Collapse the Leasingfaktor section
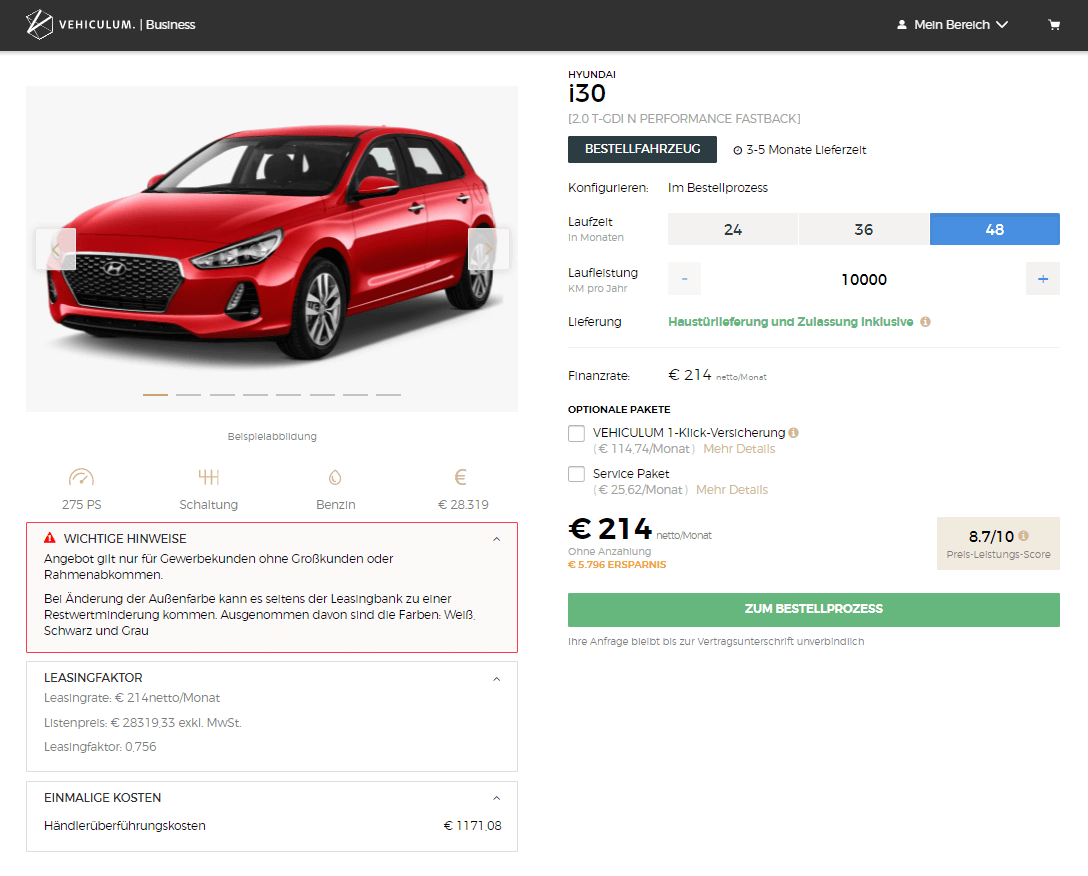The height and width of the screenshot is (876, 1088). pos(496,680)
